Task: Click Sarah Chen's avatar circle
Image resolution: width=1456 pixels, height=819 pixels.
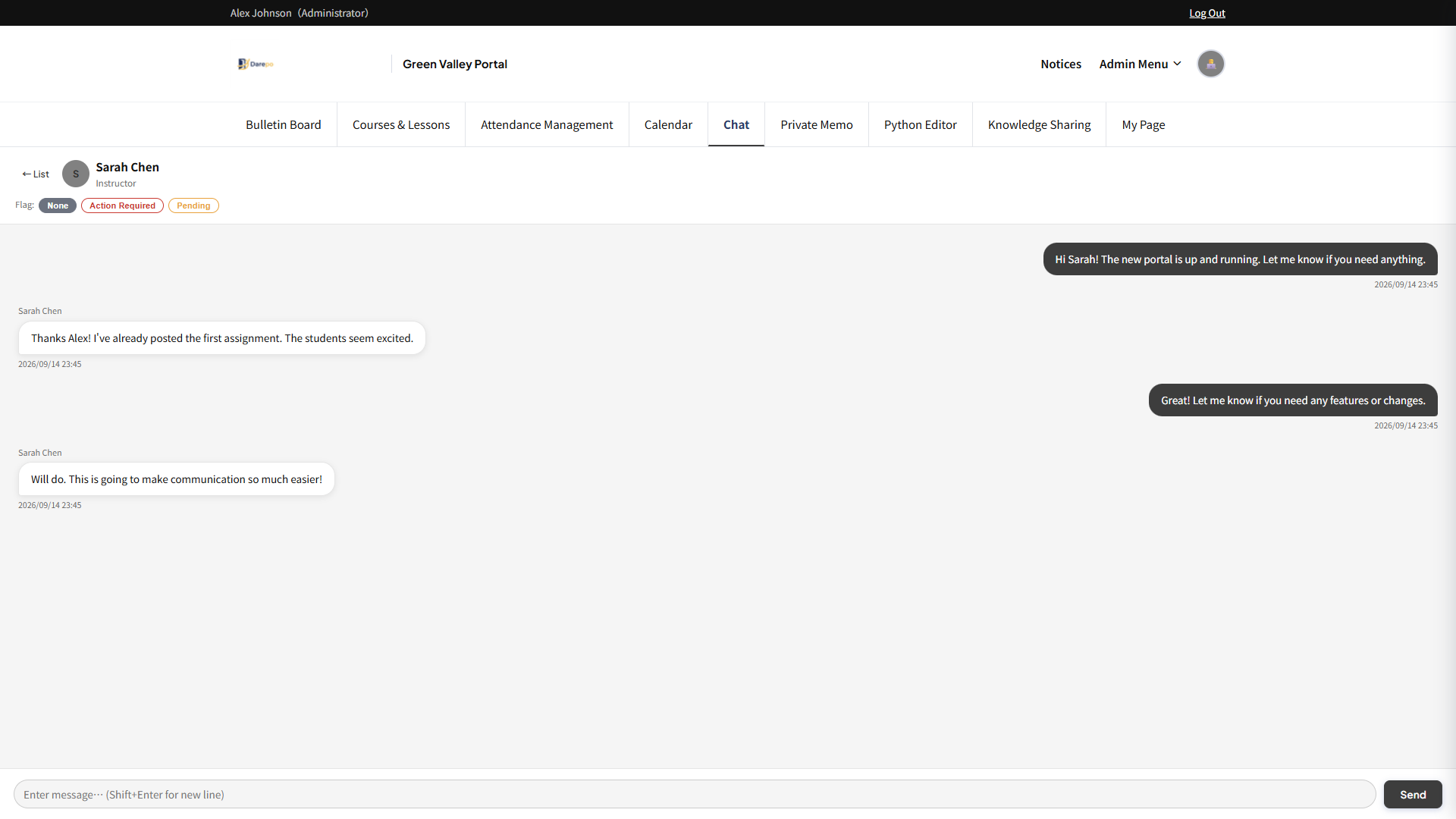Action: click(76, 174)
